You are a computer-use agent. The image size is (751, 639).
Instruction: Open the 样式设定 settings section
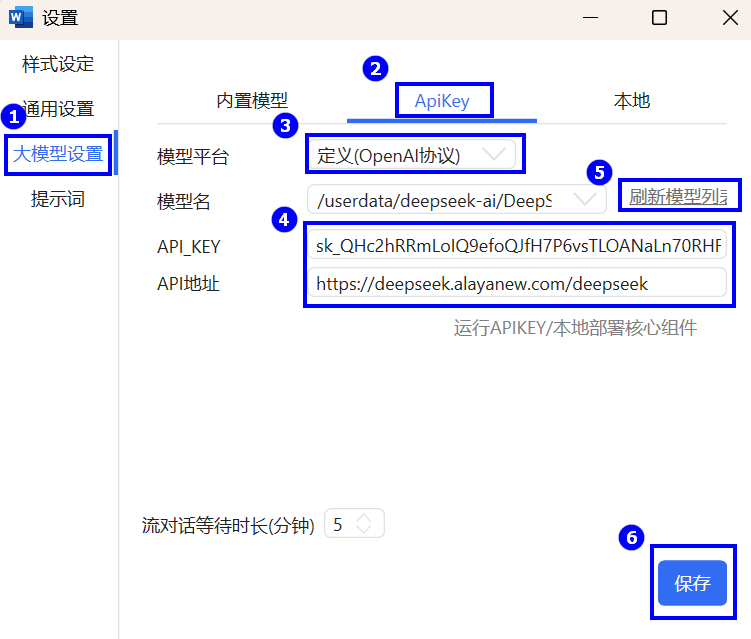click(x=58, y=65)
